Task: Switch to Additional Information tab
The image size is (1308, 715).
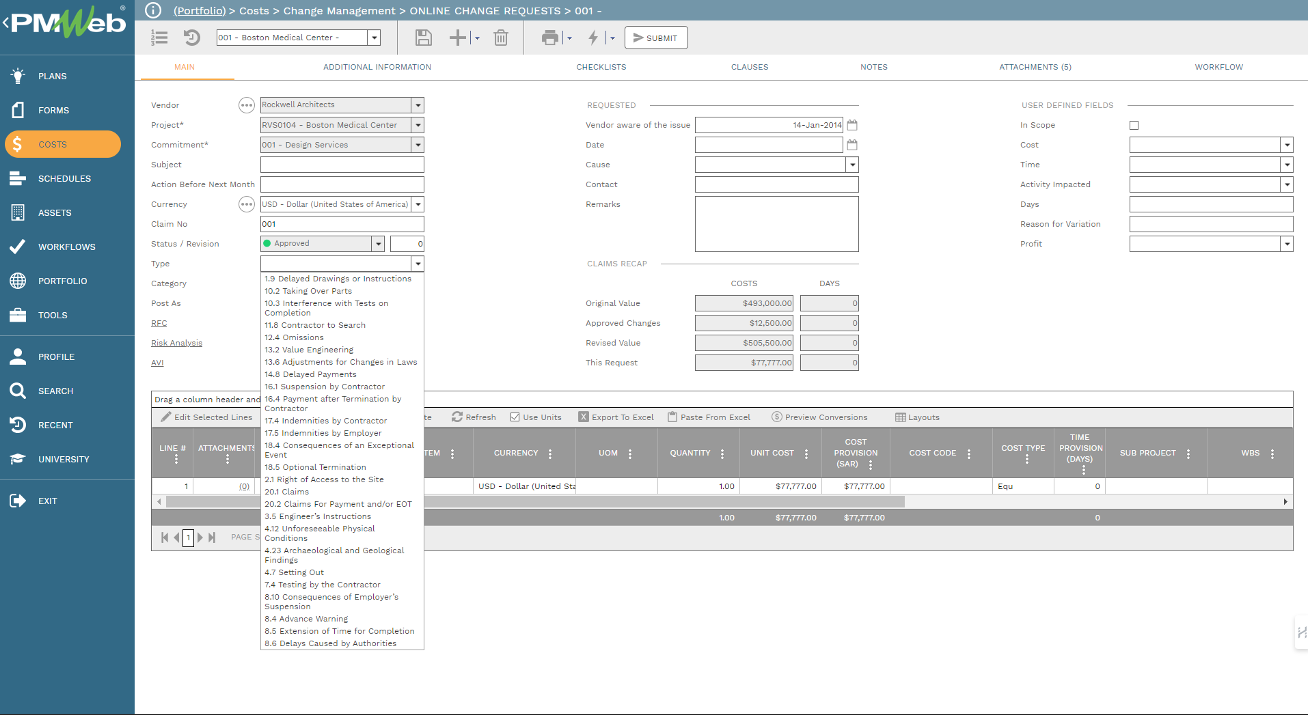Action: [x=377, y=67]
